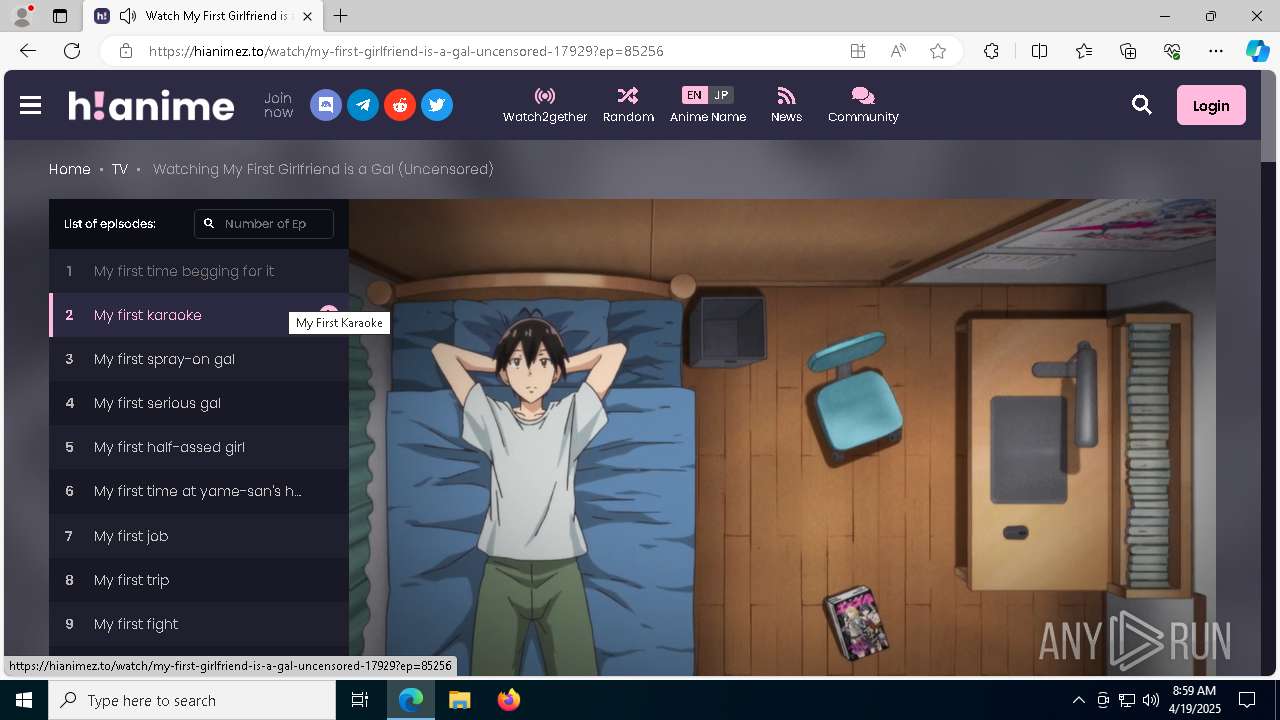
Task: Add this page to favorites
Action: [x=938, y=51]
